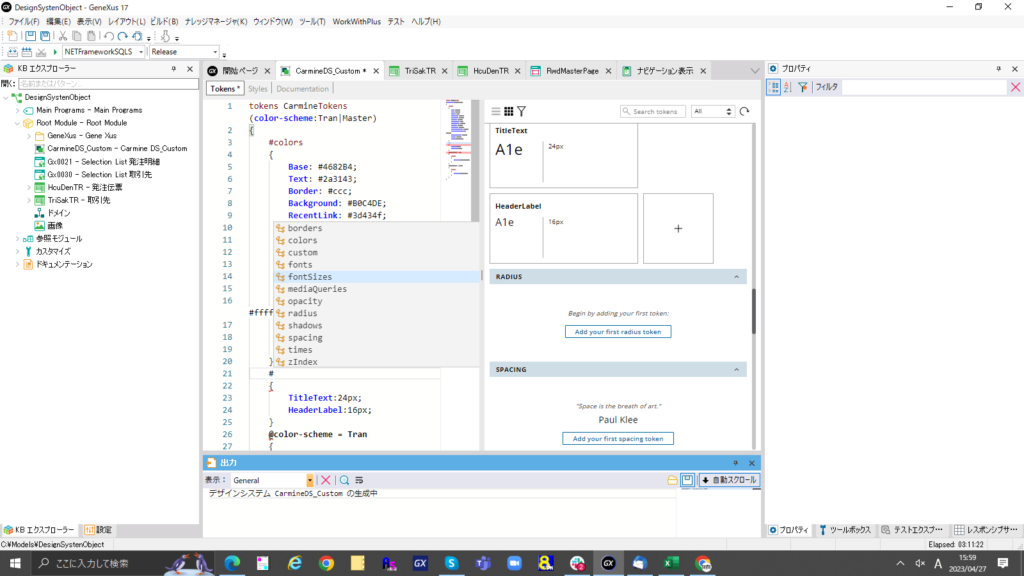Open Google Chrome from the taskbar
The height and width of the screenshot is (576, 1024).
point(326,563)
